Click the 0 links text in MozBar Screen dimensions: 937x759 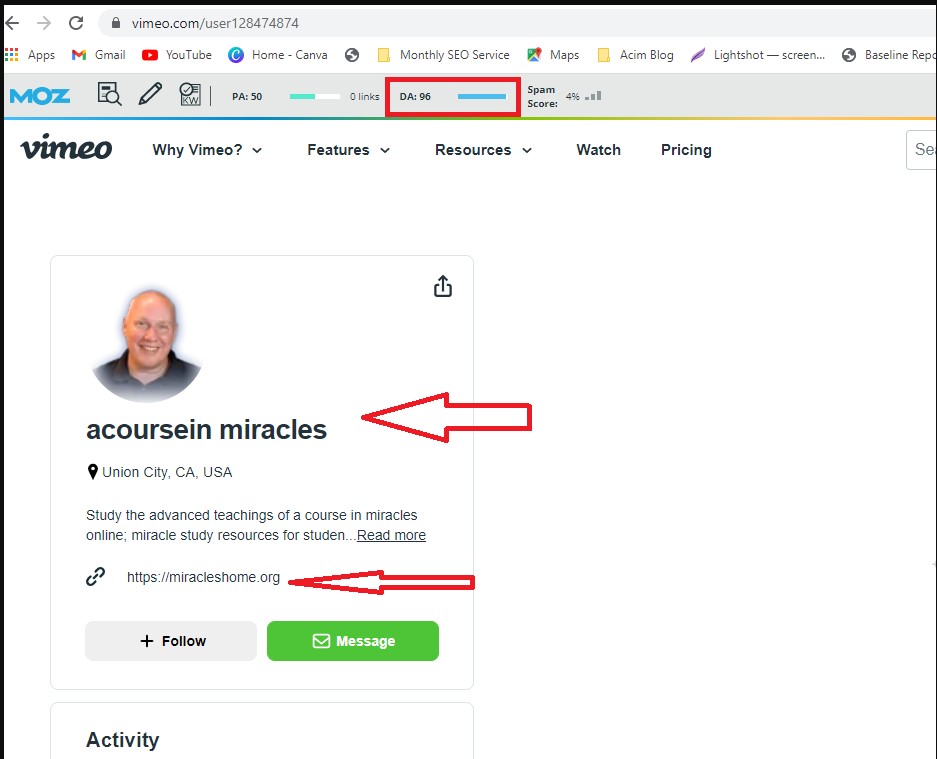(365, 96)
